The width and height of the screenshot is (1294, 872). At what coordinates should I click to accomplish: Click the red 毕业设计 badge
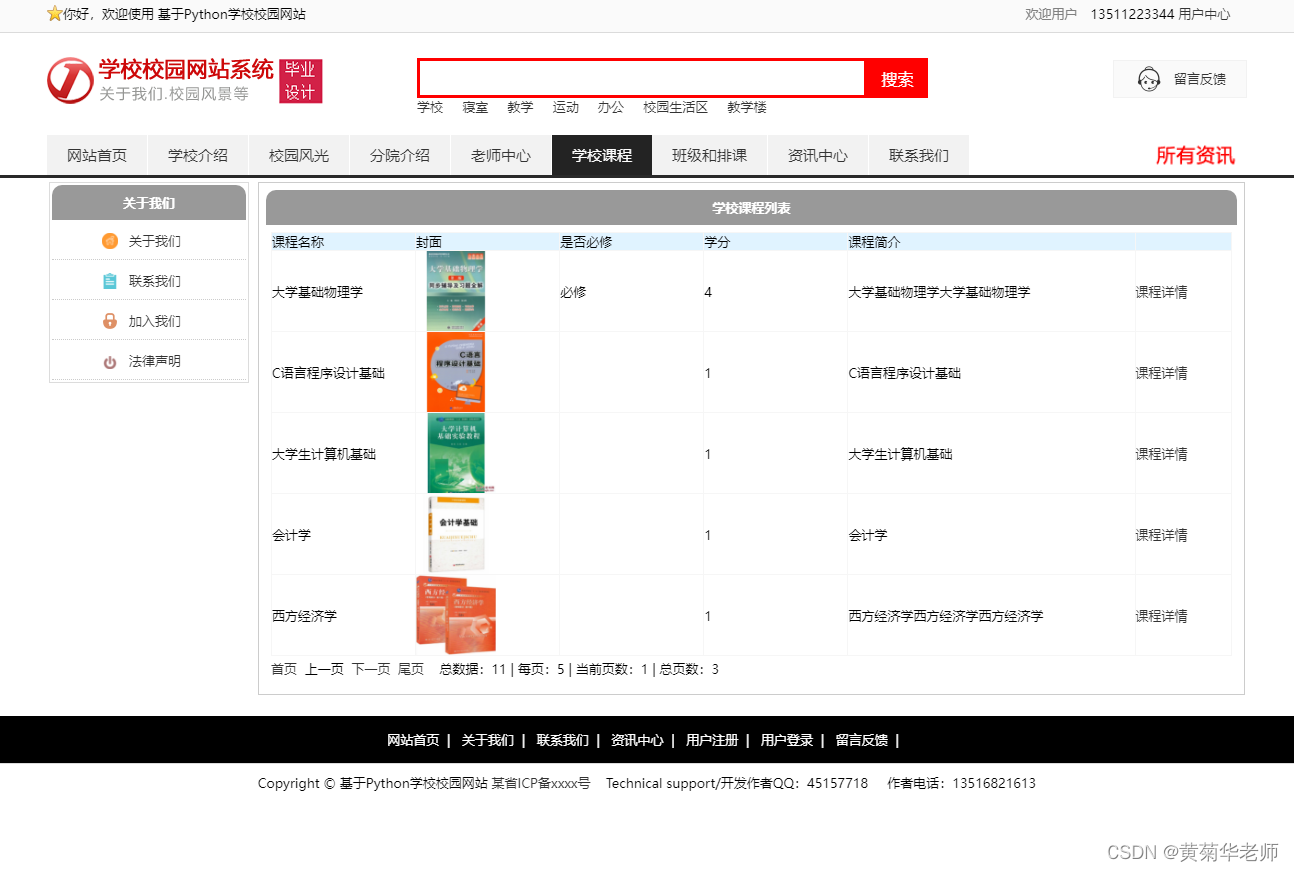tap(300, 81)
